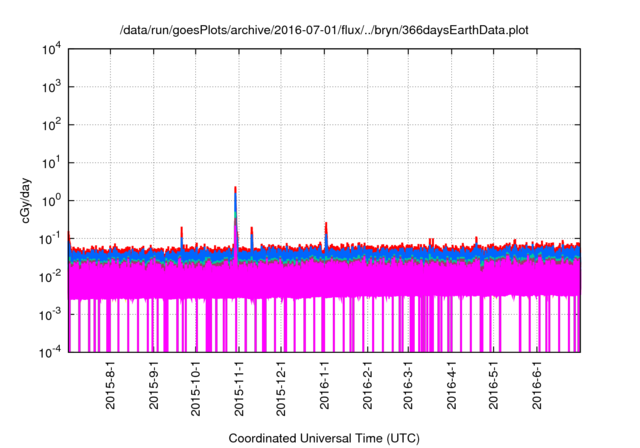This screenshot has width=640, height=448.
Task: Click the 10^-2 y-axis tick label
Action: click(50, 277)
